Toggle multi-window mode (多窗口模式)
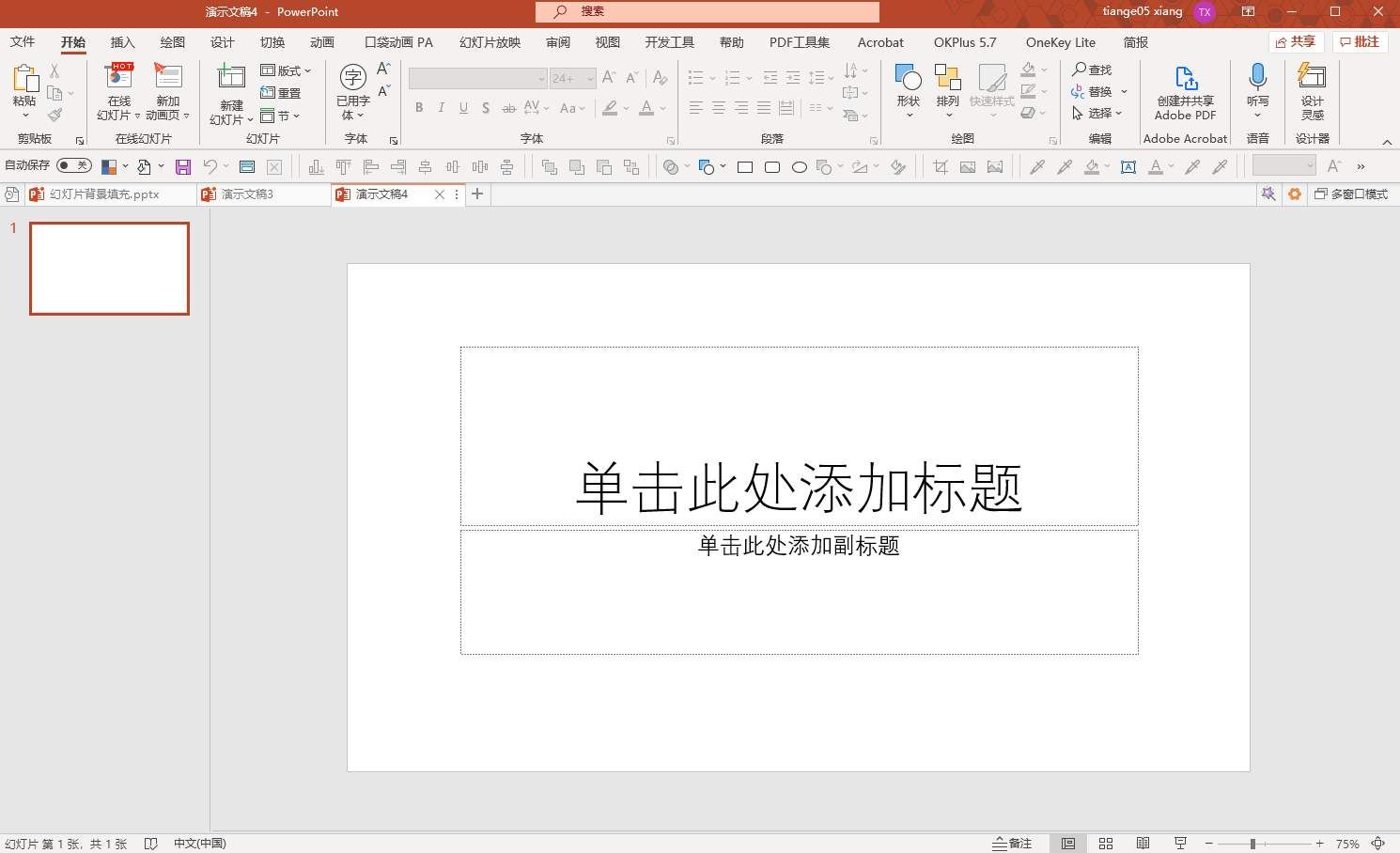The image size is (1400, 853). [x=1350, y=194]
